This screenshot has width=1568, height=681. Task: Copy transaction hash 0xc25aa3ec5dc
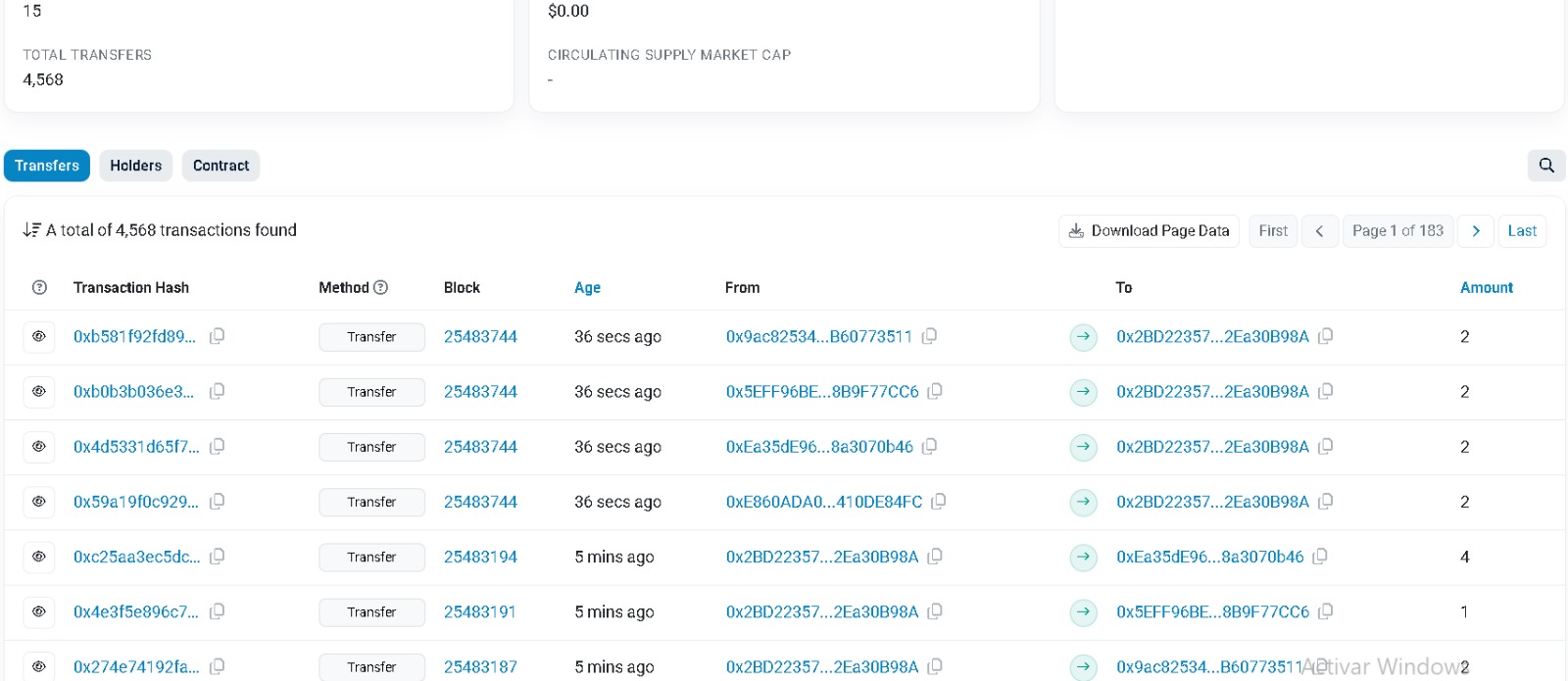(x=218, y=556)
